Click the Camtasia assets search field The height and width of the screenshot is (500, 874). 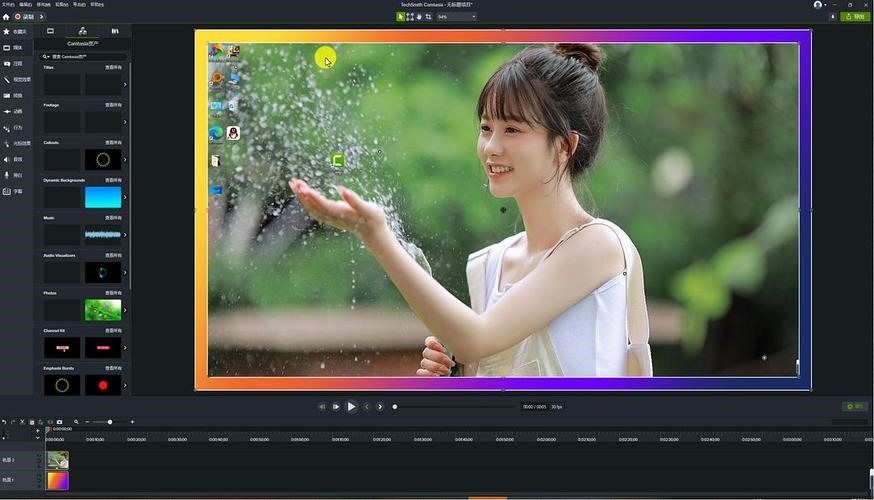(84, 56)
